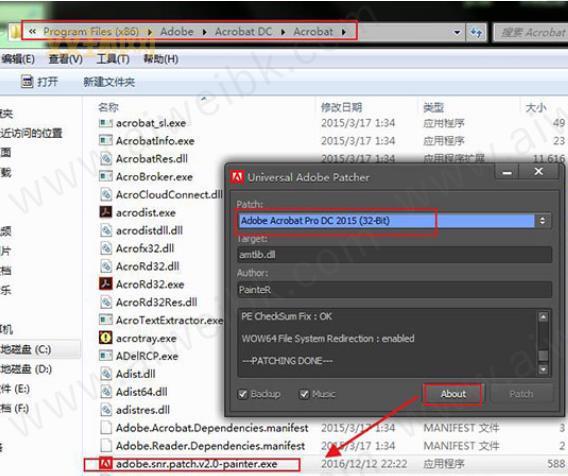
Task: Expand the arrow after Adobe in the path
Action: tap(205, 32)
